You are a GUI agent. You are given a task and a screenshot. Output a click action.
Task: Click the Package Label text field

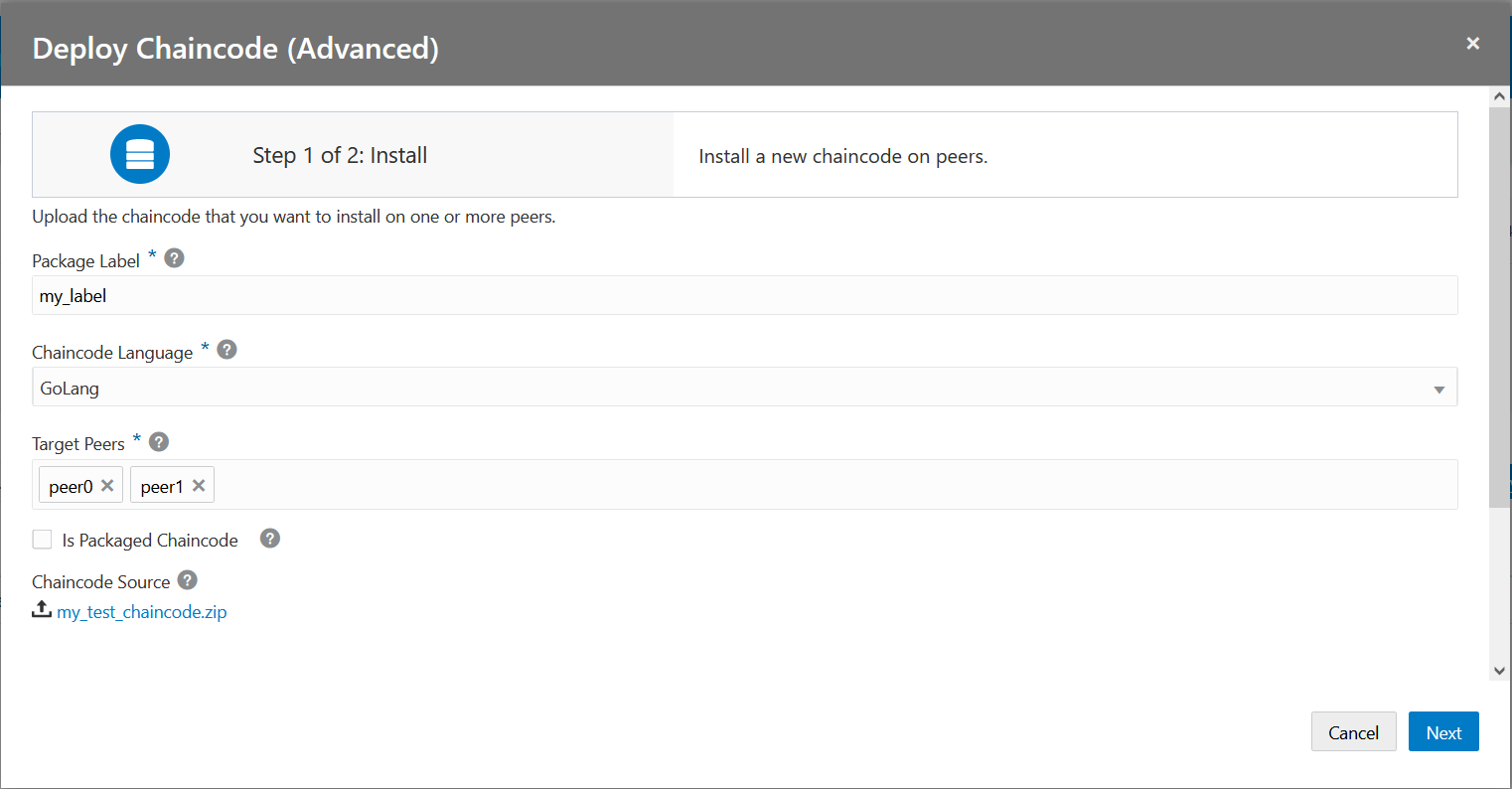(745, 296)
